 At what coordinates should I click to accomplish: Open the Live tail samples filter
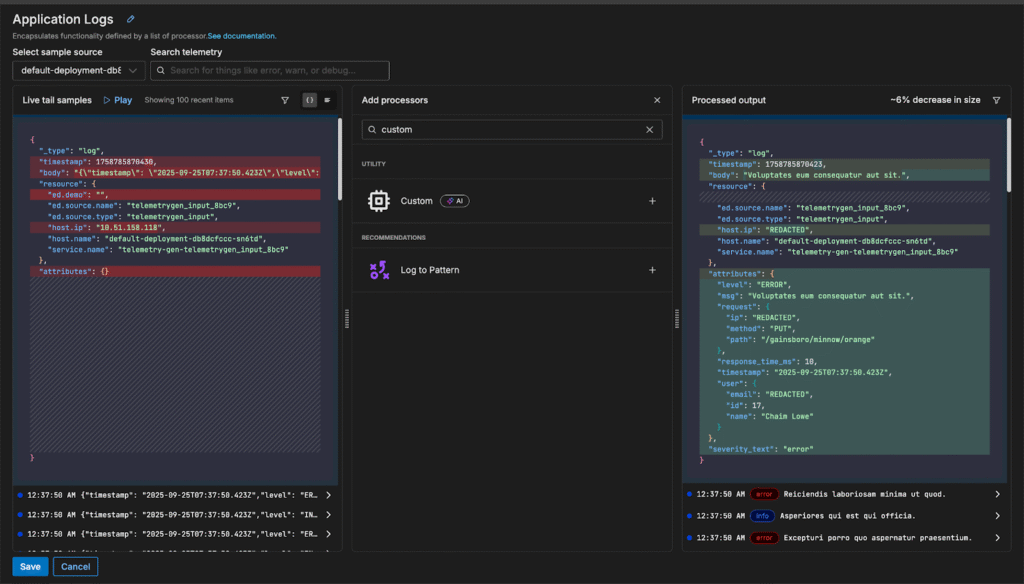click(x=285, y=100)
